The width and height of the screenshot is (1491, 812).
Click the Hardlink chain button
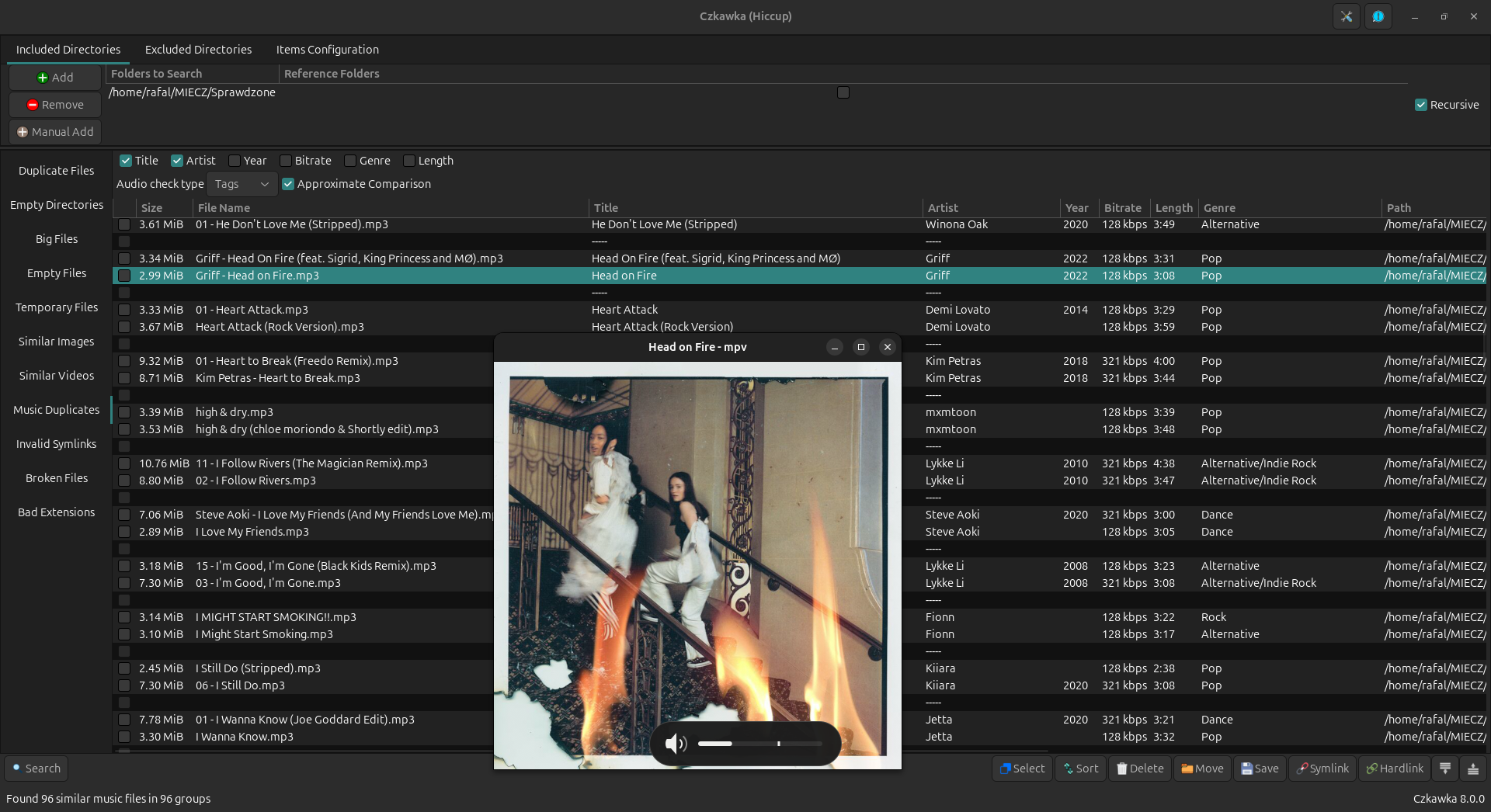(1395, 769)
